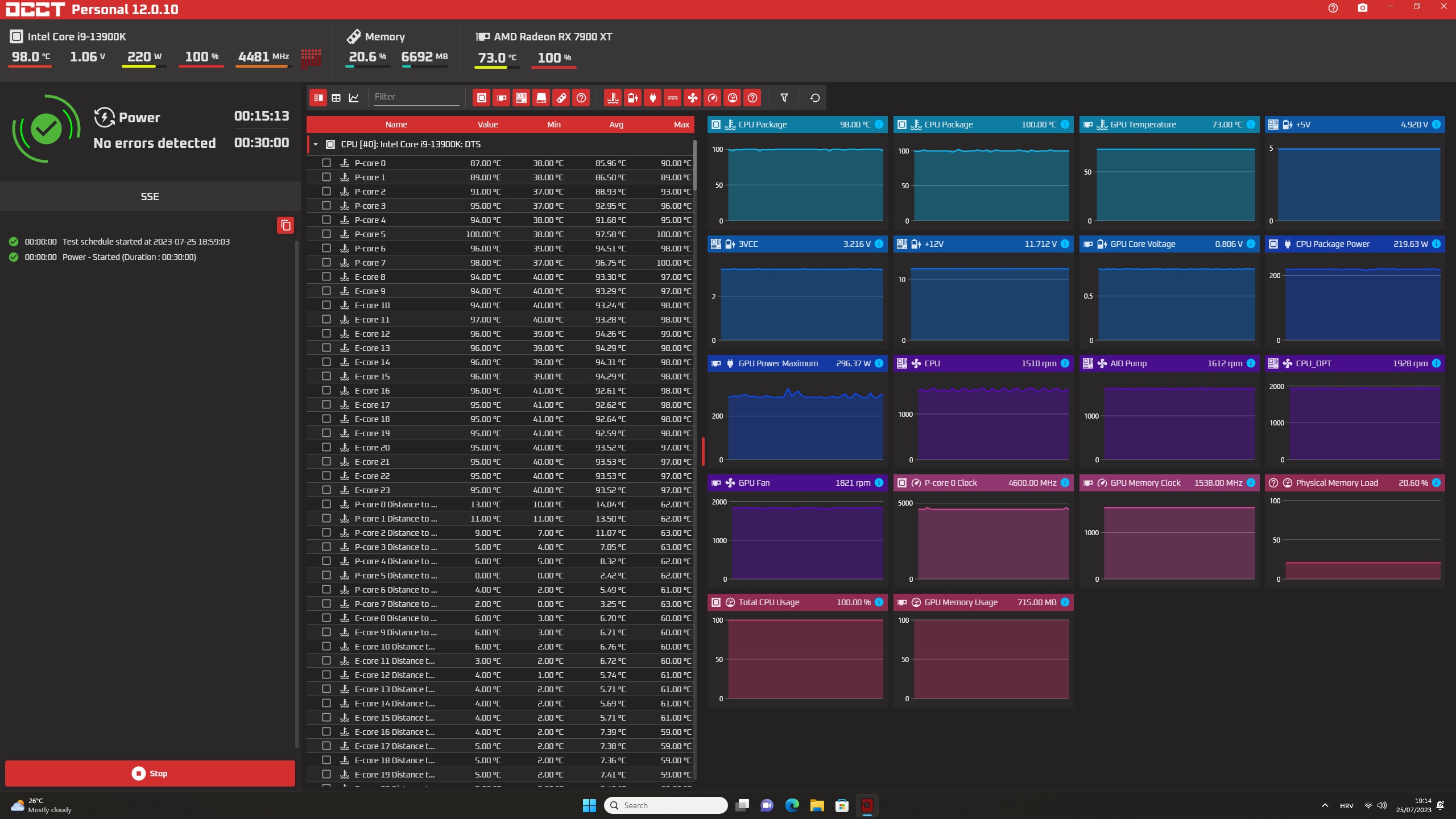Check the P-core 5 row checkbox

coord(326,234)
